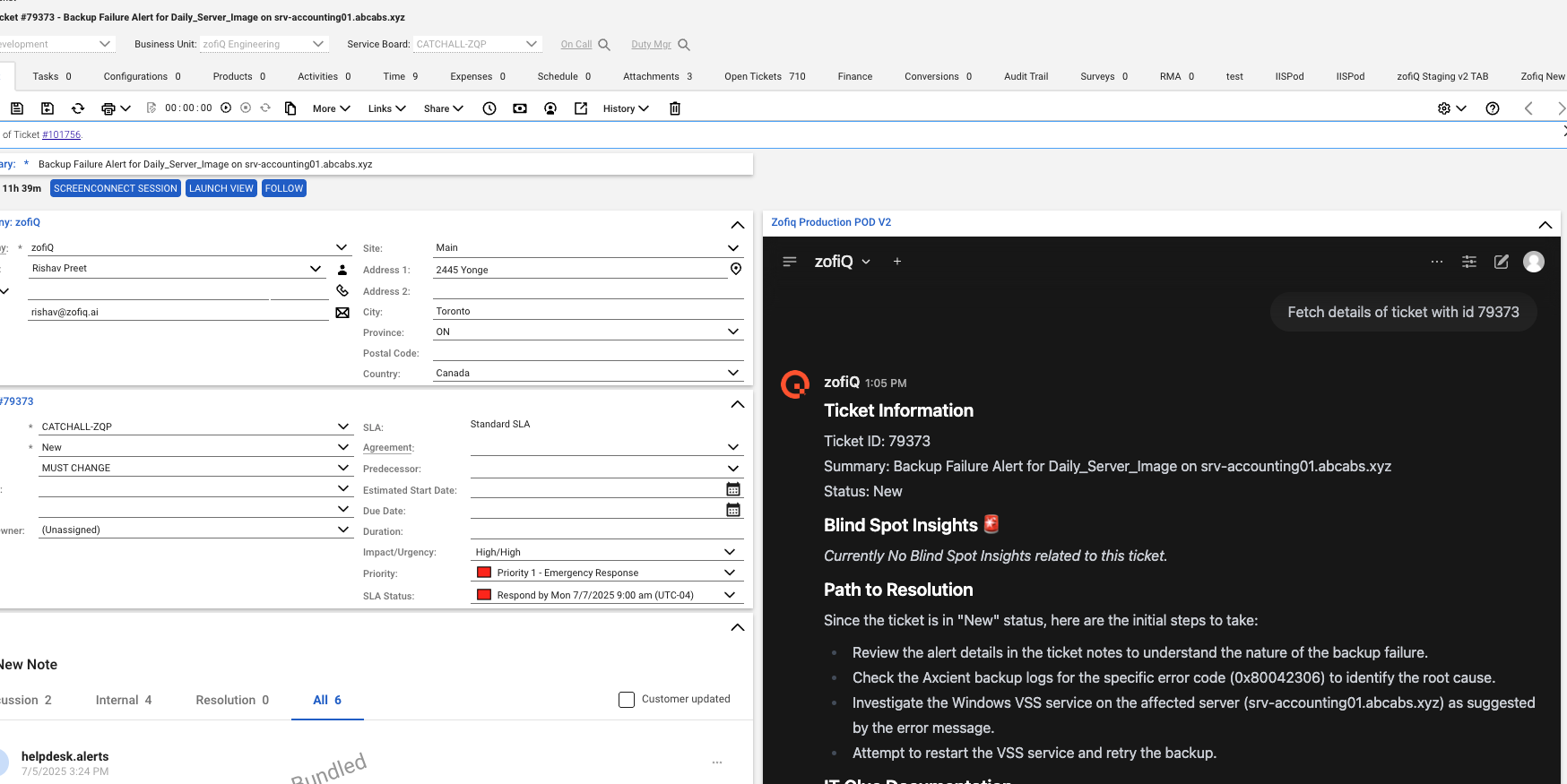The width and height of the screenshot is (1567, 784).
Task: Open the Due Date calendar picker
Action: point(733,510)
